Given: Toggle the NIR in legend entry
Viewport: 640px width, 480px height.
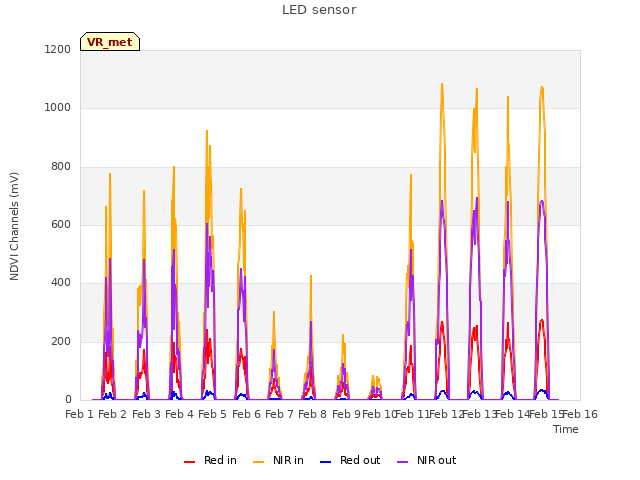Looking at the screenshot, I should [x=278, y=460].
